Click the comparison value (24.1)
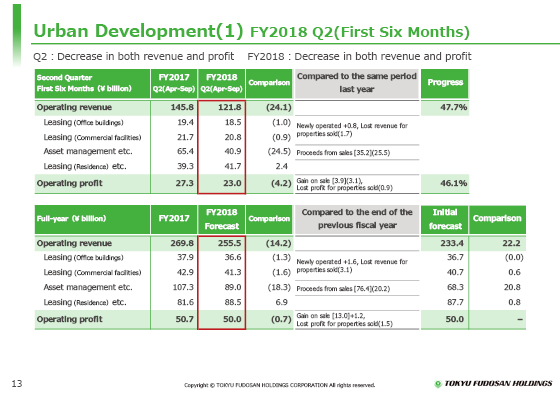 click(x=279, y=107)
